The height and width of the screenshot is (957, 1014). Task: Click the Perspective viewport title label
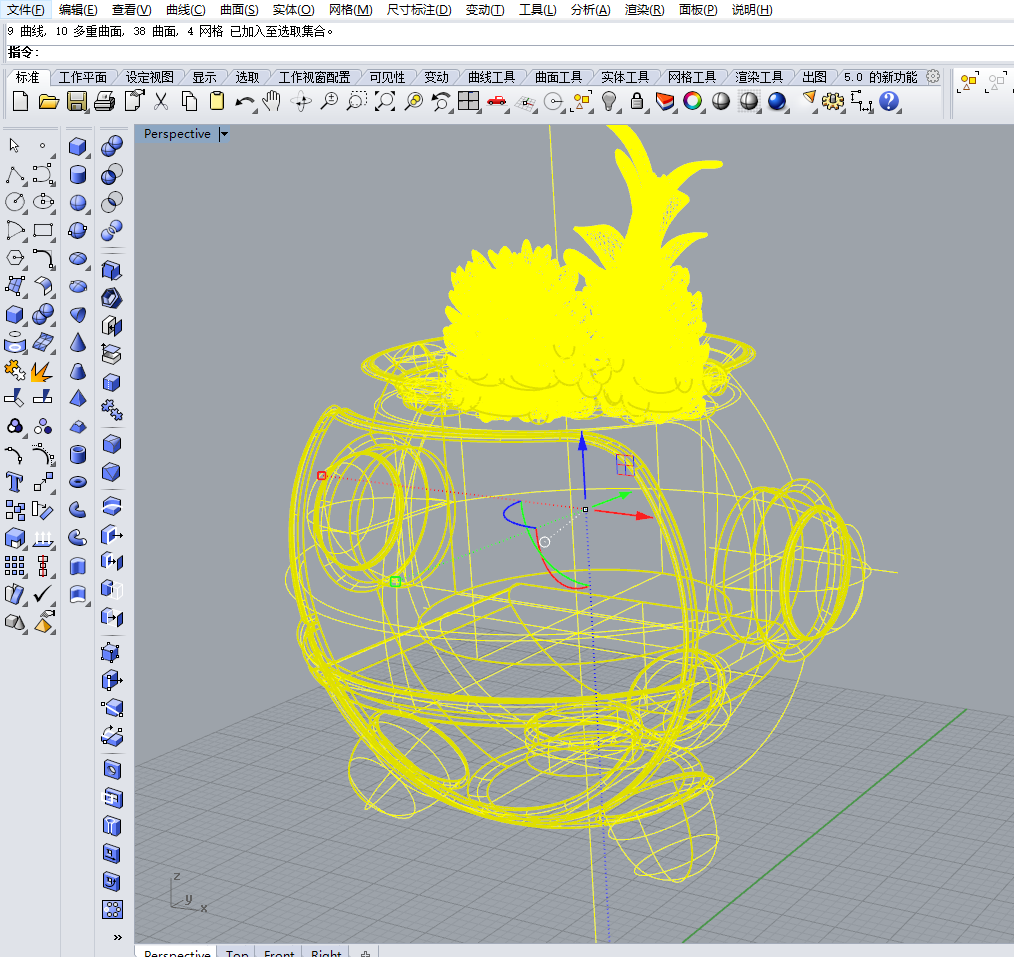(x=177, y=134)
